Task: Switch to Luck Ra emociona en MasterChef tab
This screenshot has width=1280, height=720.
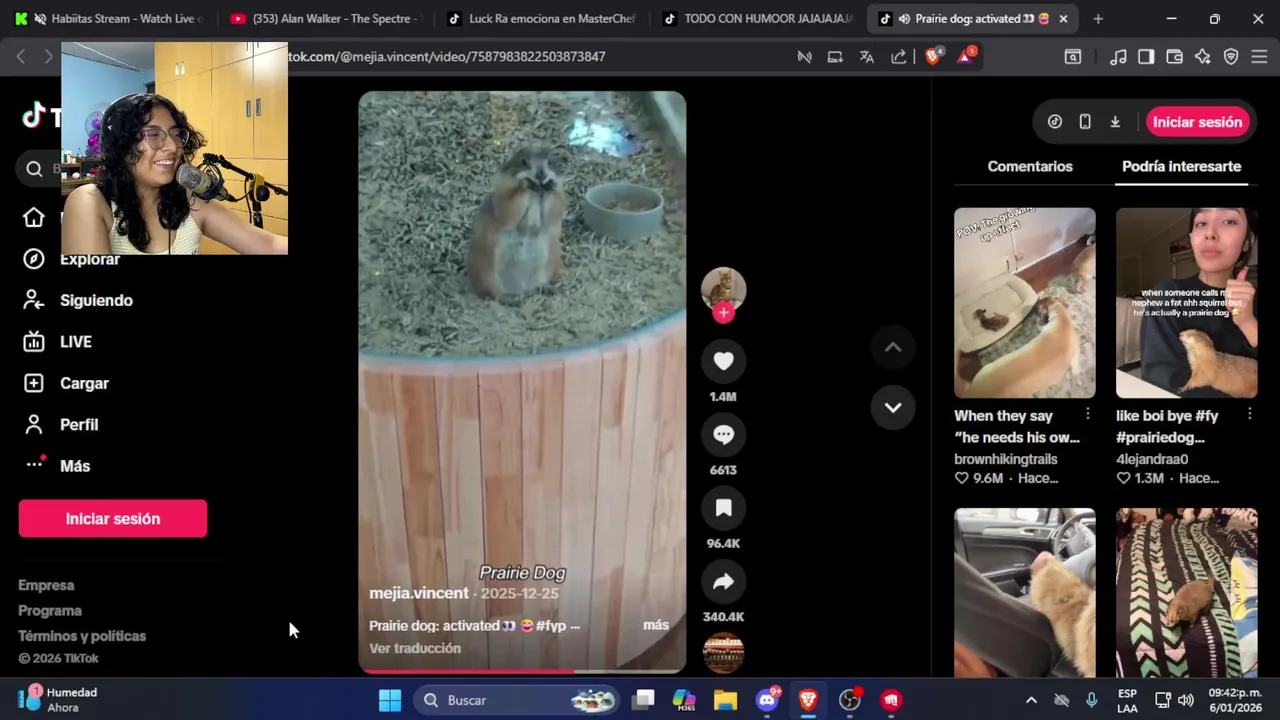Action: pyautogui.click(x=540, y=18)
